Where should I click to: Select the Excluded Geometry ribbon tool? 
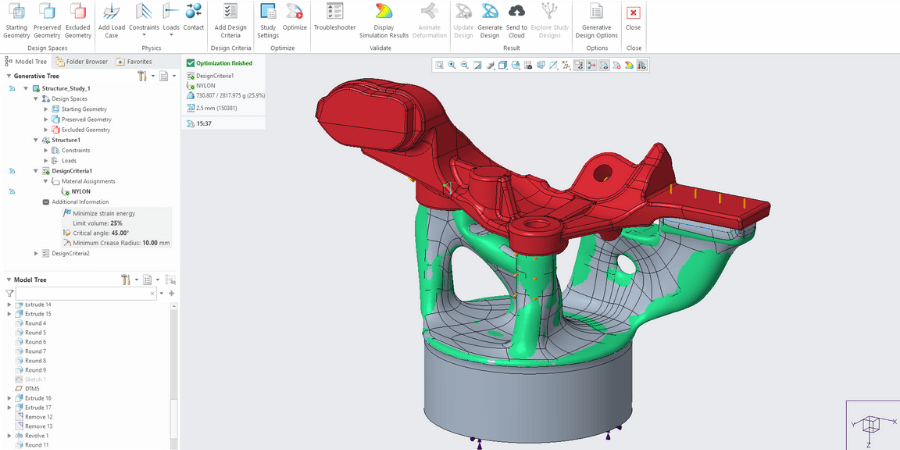coord(78,12)
